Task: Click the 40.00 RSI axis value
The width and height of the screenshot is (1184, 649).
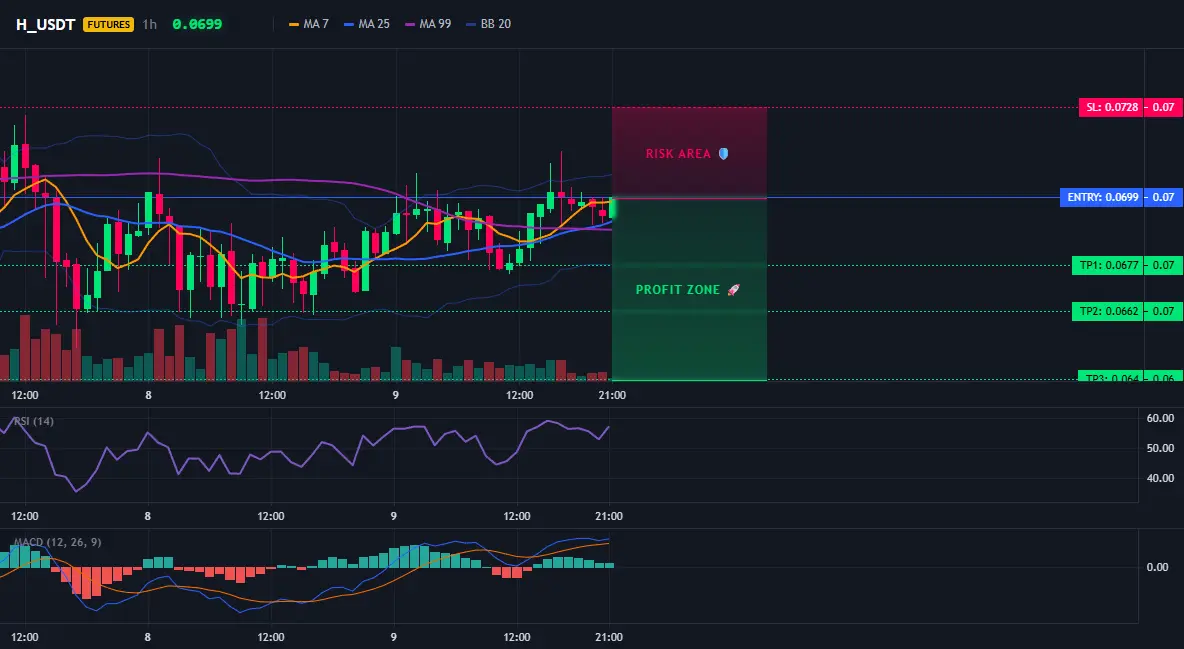Action: 1160,478
